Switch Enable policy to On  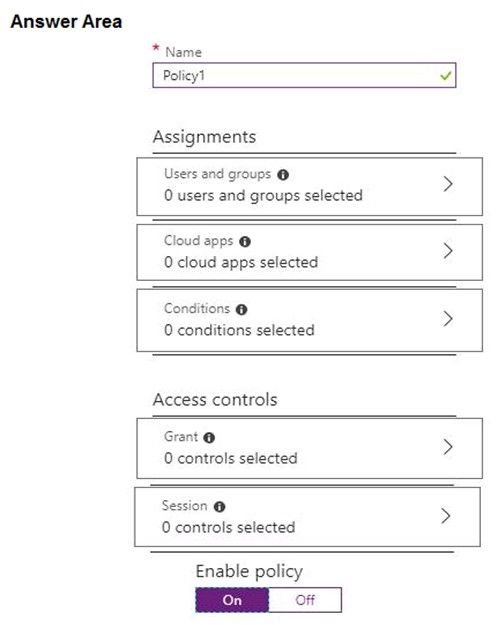pos(232,599)
